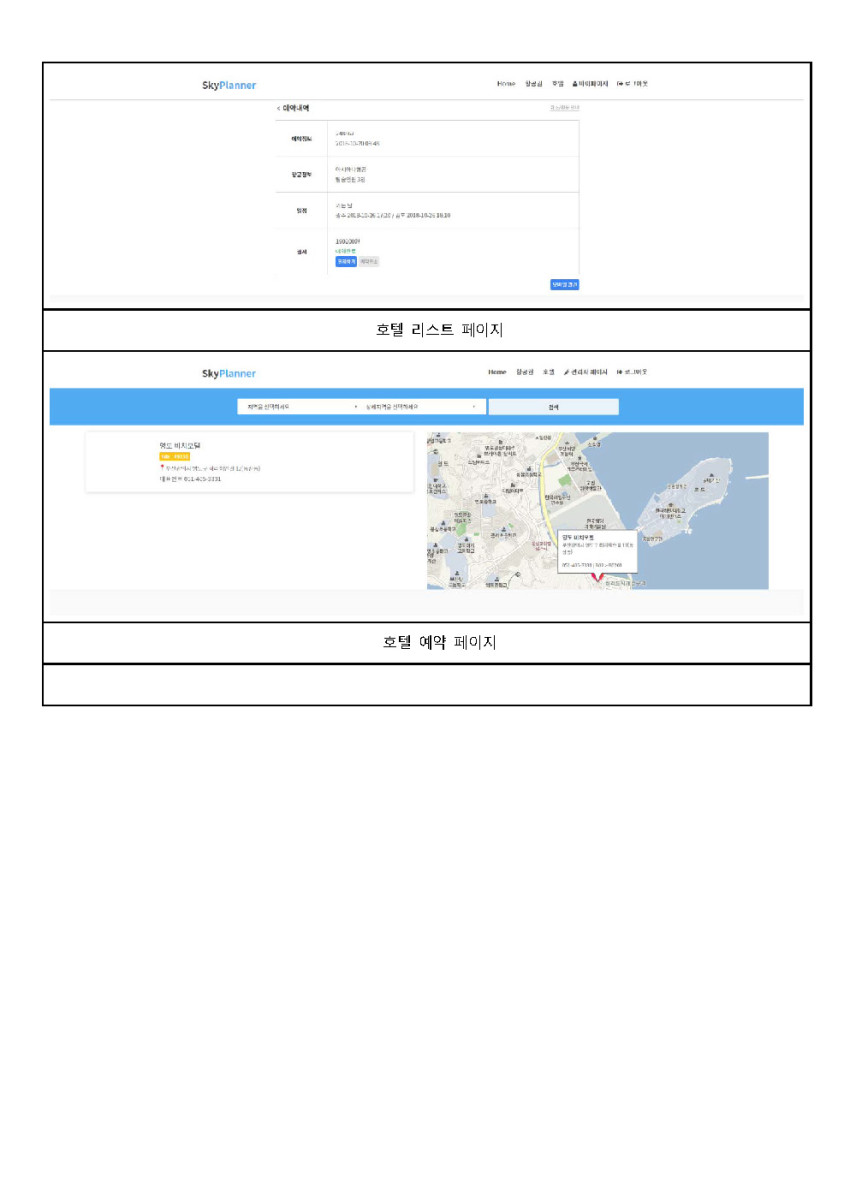
Task: Click the 검색 search button in the blue bar
Action: tap(553, 407)
